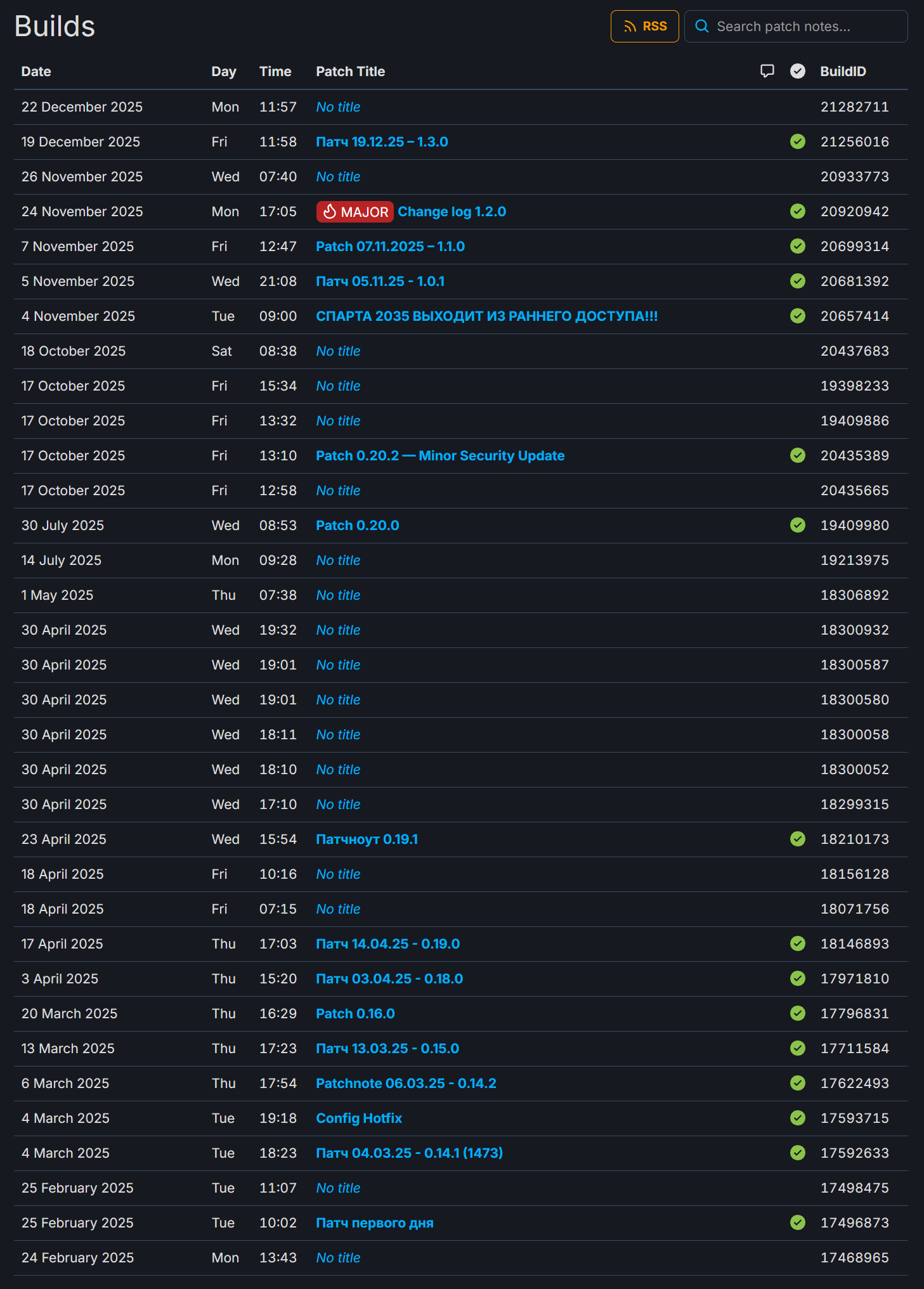Click green checkmark on Patch 0.20.0 row

[797, 525]
